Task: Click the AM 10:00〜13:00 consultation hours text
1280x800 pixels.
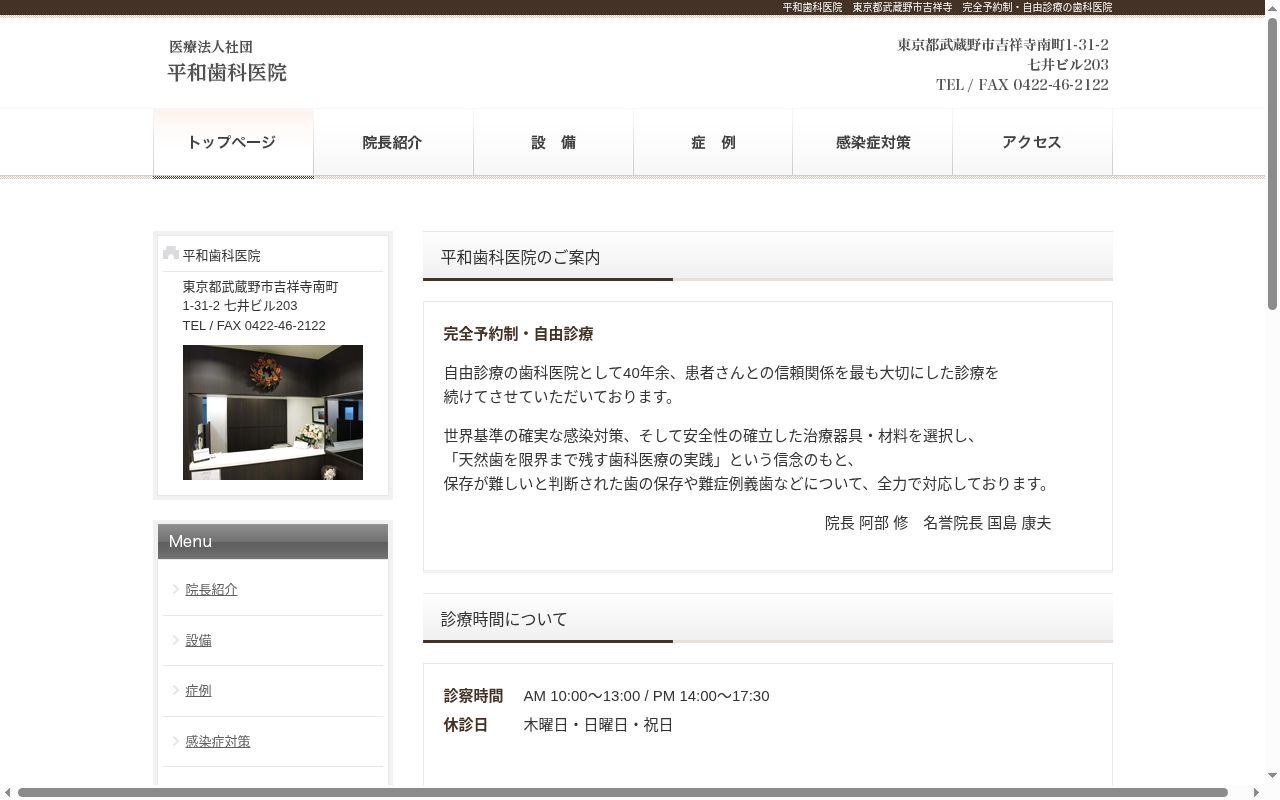Action: pos(582,696)
